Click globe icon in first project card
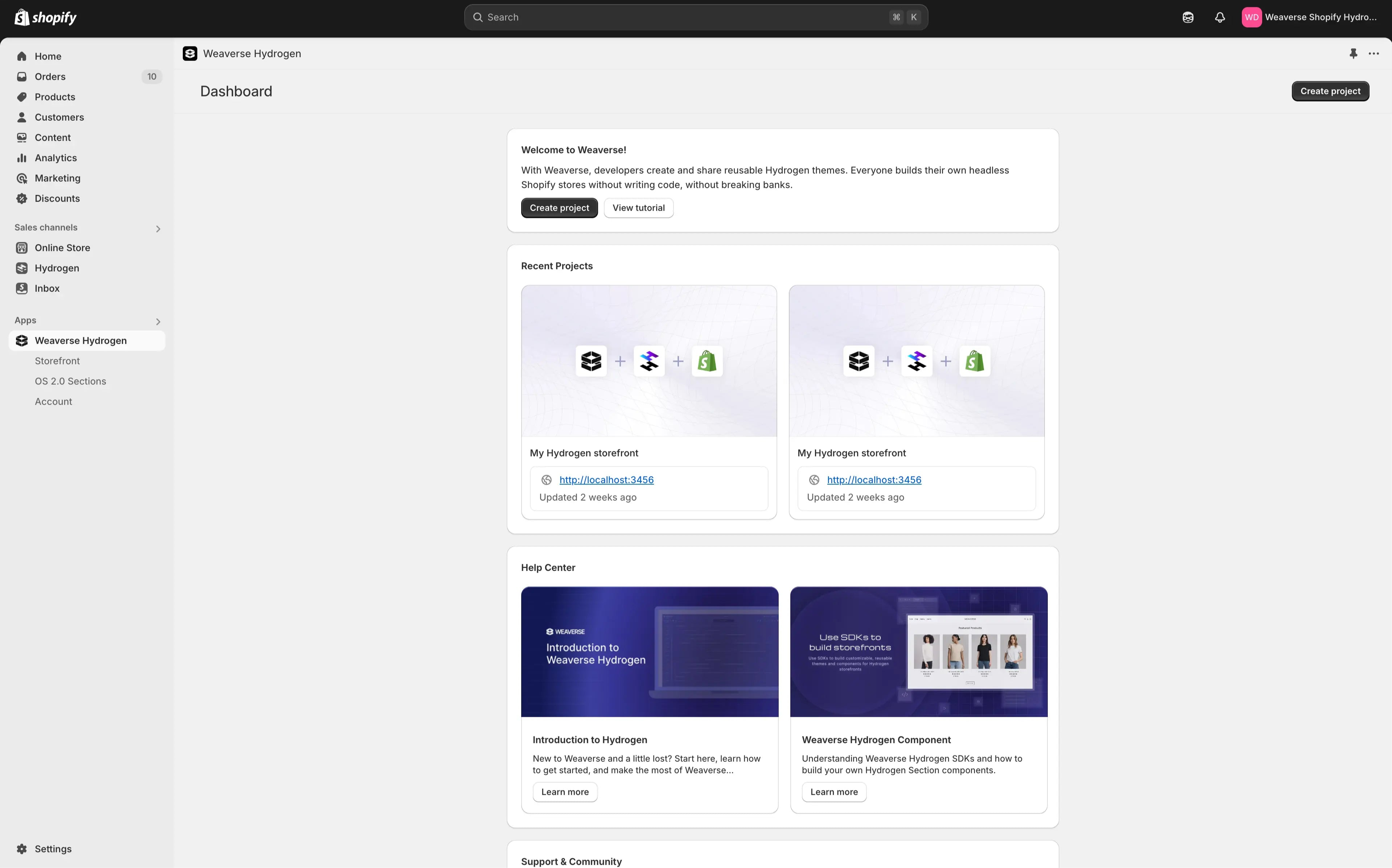This screenshot has height=868, width=1392. tap(547, 480)
